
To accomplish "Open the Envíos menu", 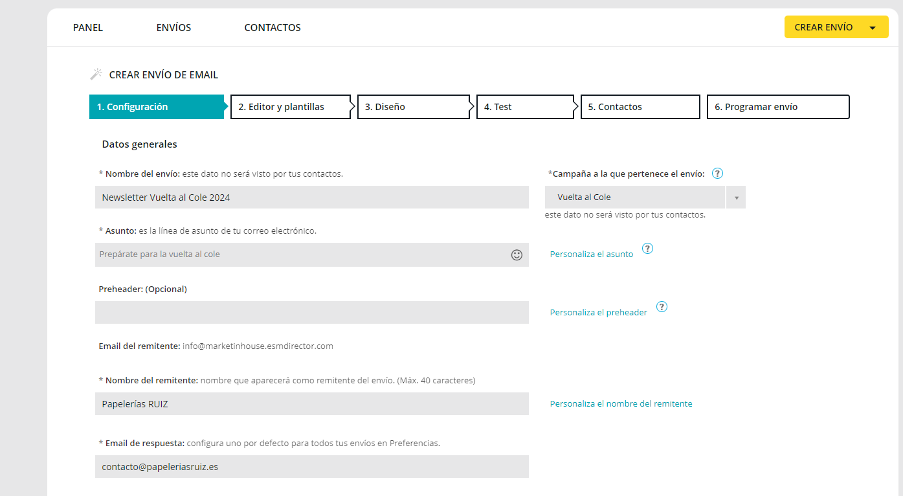I will (x=174, y=27).
